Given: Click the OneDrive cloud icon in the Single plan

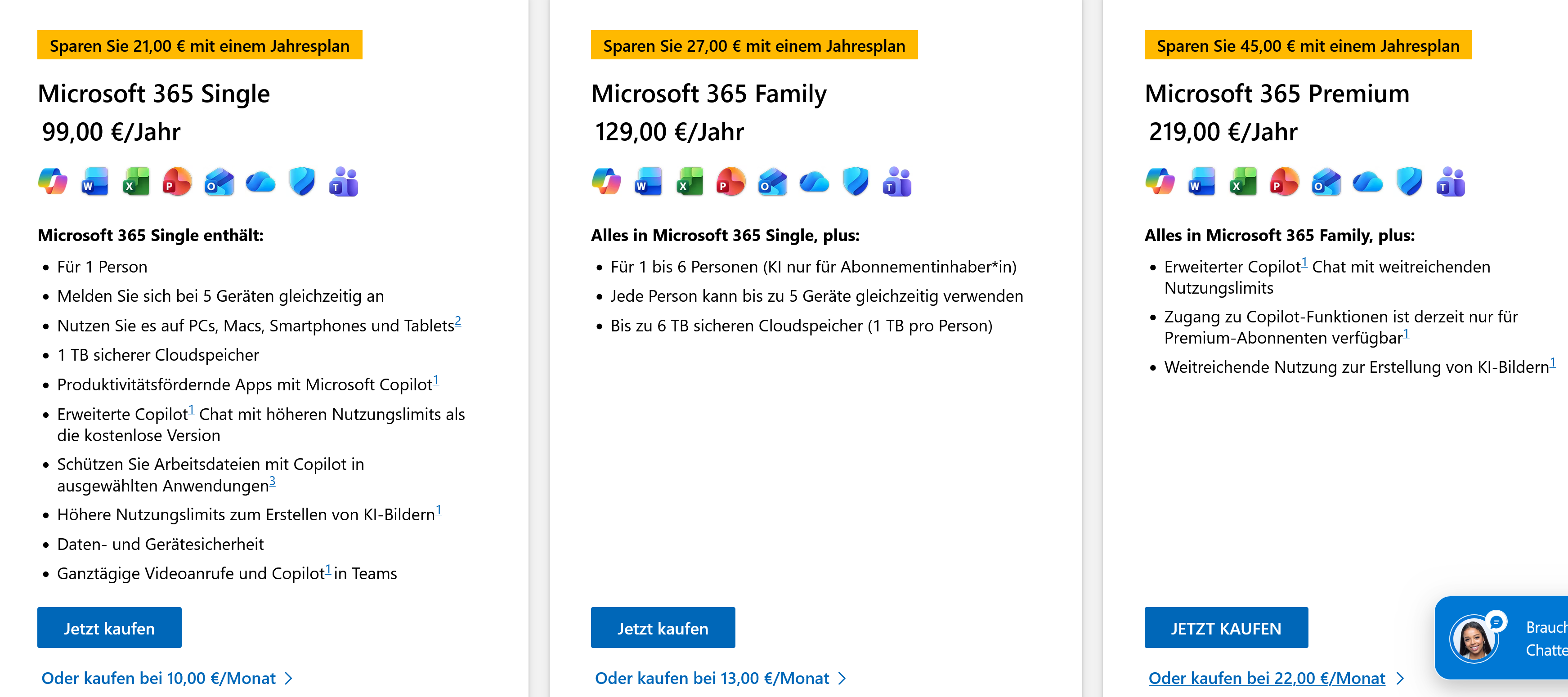Looking at the screenshot, I should 260,181.
